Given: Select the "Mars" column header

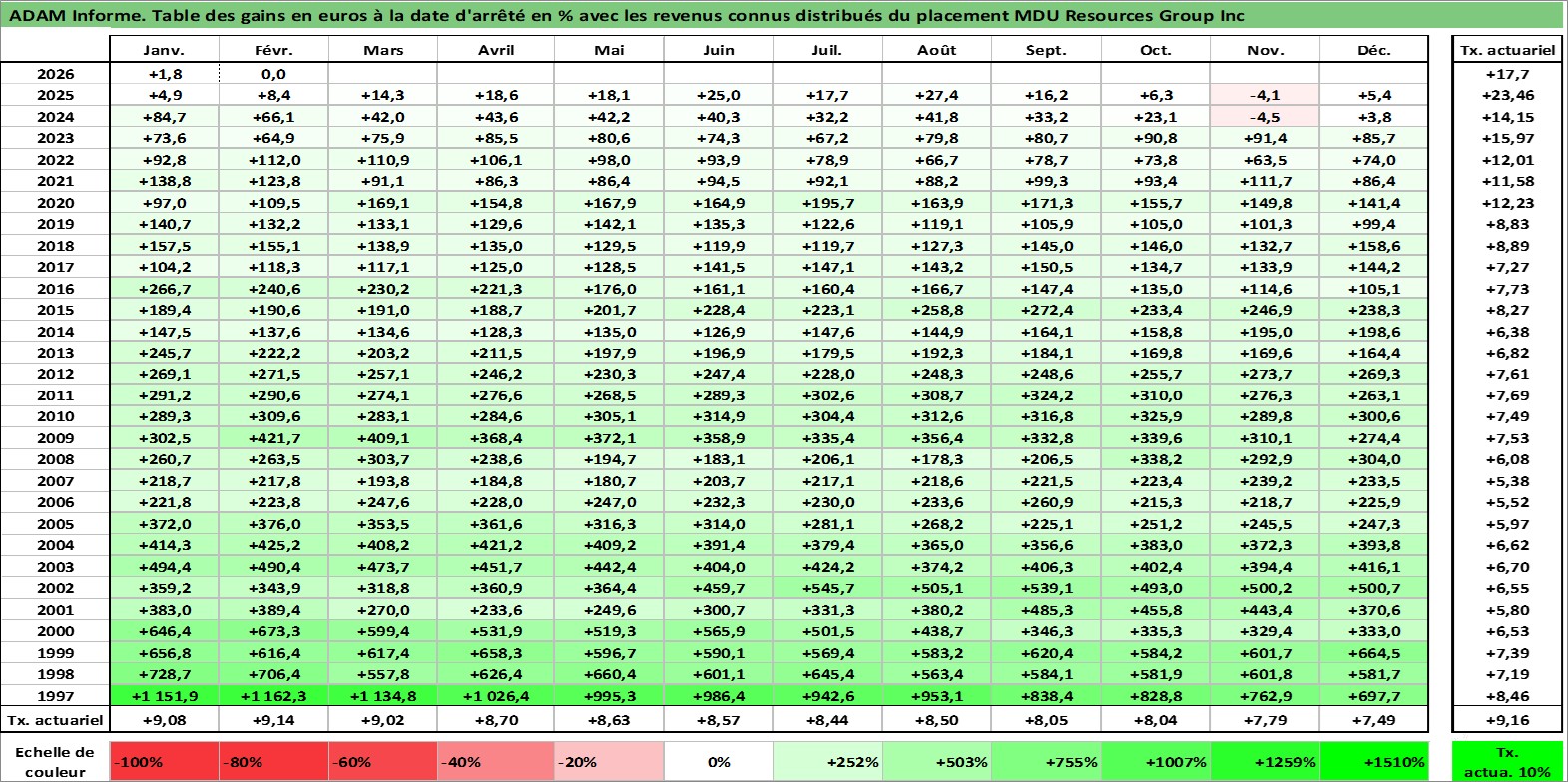Looking at the screenshot, I should click(383, 50).
